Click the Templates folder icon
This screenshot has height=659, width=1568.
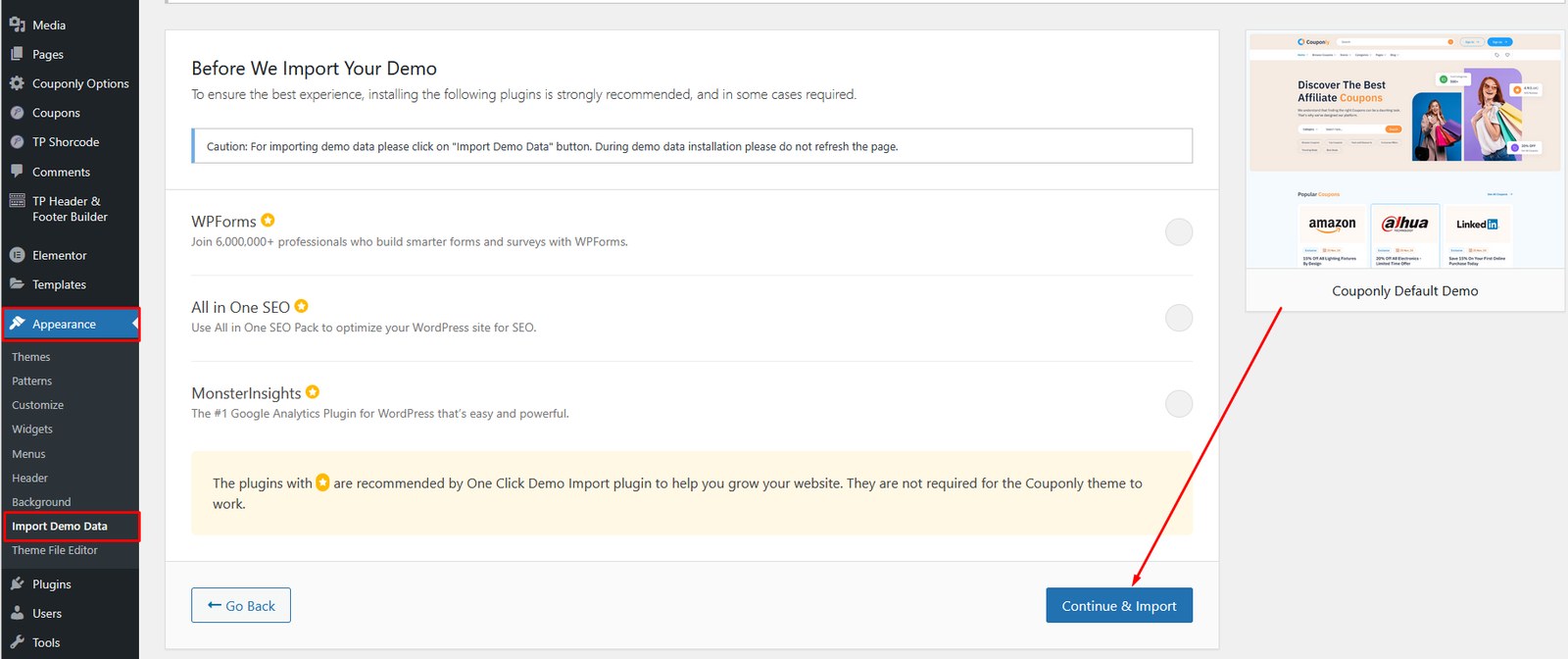(17, 284)
